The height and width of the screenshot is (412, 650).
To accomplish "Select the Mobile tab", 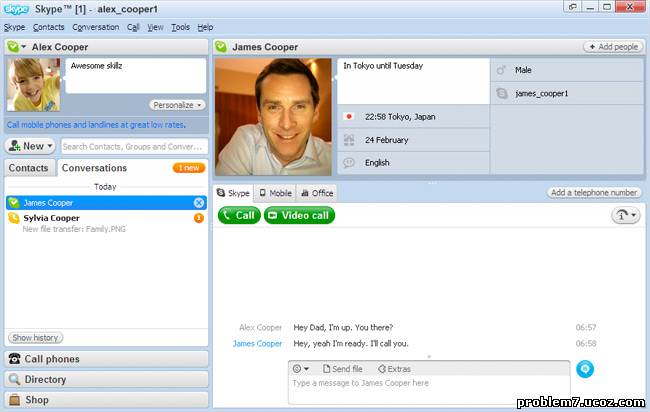I will click(275, 193).
